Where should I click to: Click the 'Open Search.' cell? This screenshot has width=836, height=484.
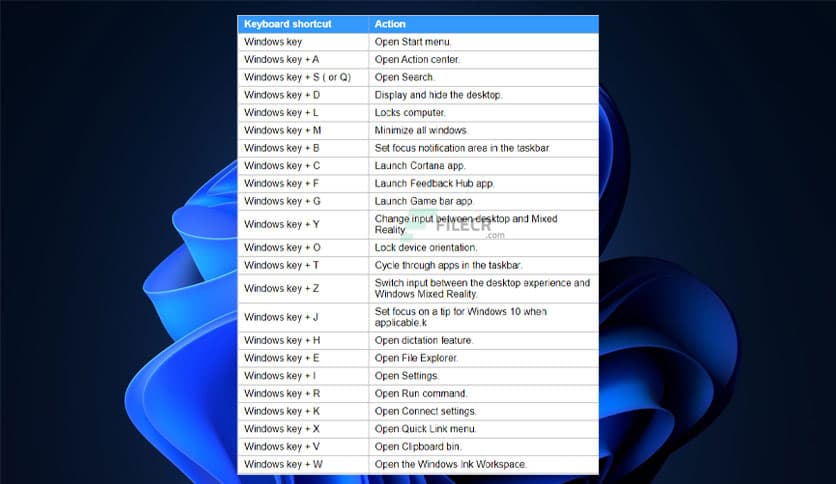tap(484, 77)
